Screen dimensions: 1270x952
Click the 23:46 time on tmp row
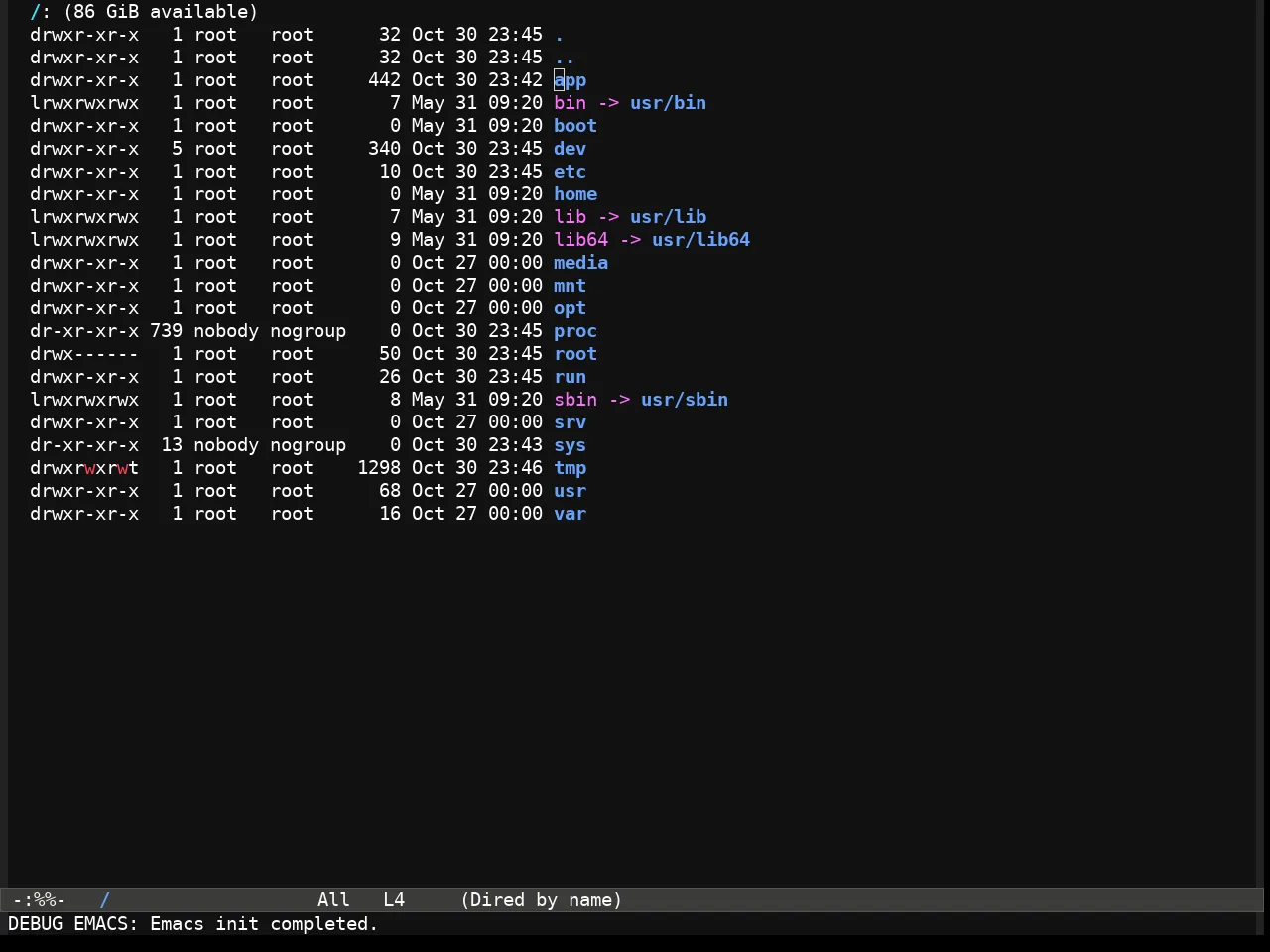click(x=516, y=468)
